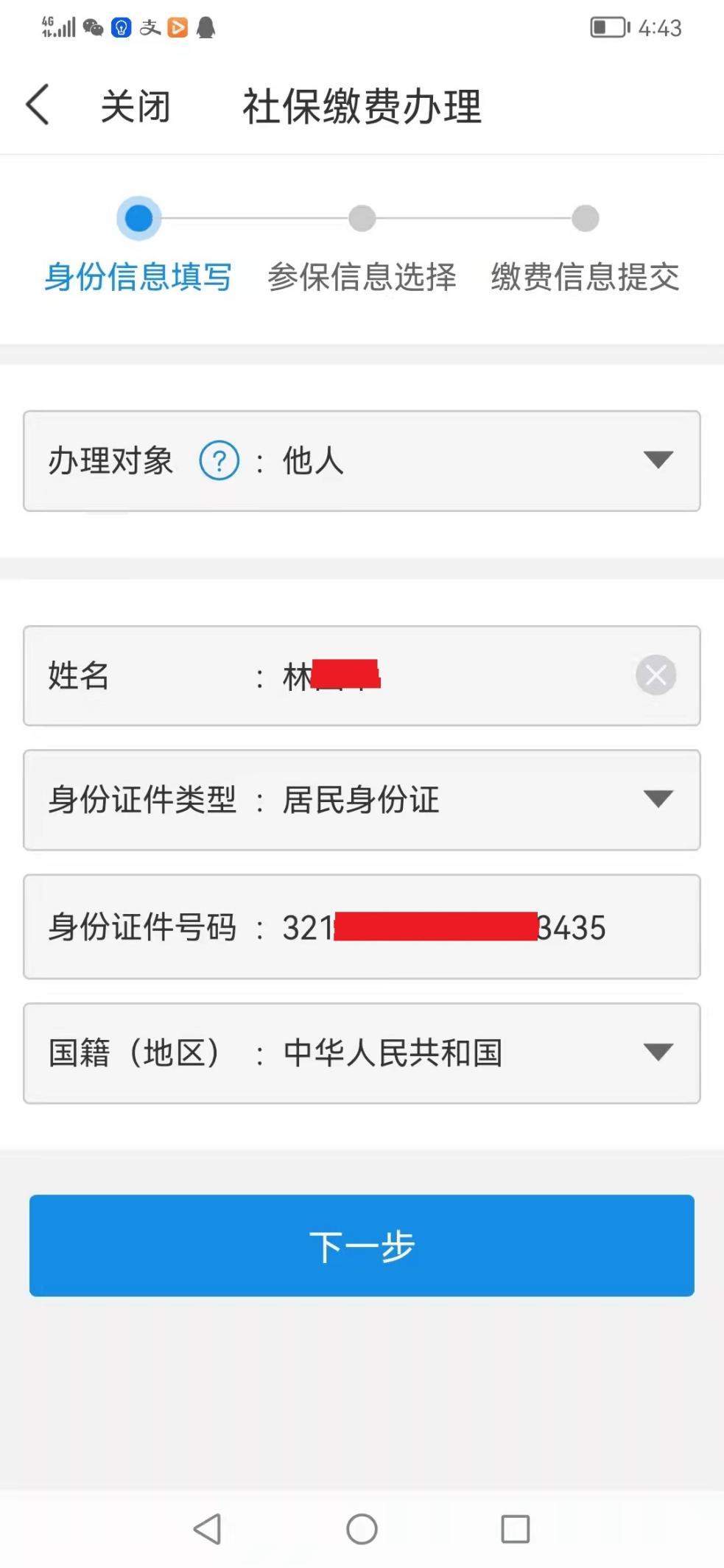Open the 身份证件类型 dropdown

pos(362,800)
